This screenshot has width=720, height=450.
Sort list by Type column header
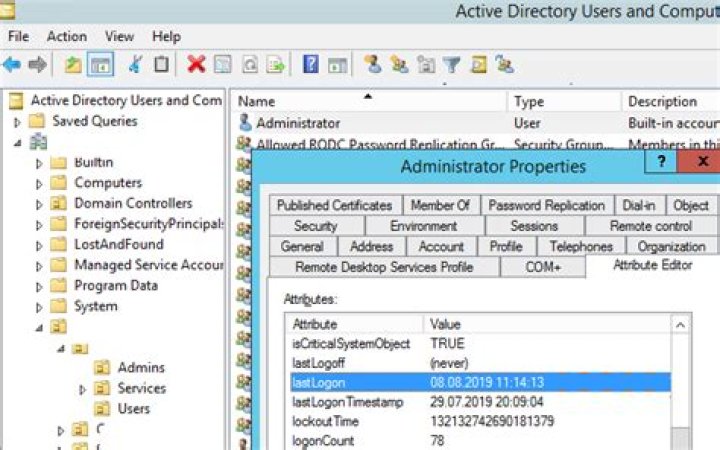click(x=565, y=101)
